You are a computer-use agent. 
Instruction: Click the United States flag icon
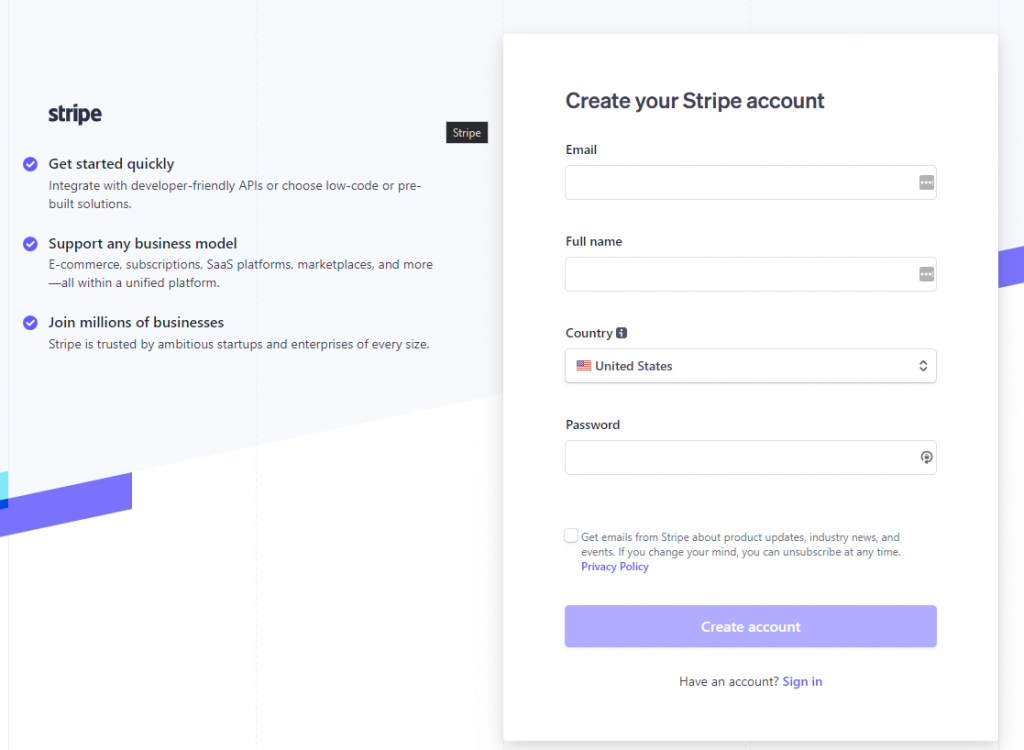pos(584,366)
